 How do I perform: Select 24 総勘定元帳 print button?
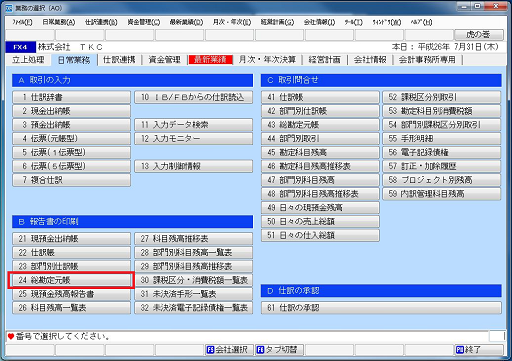pos(71,280)
